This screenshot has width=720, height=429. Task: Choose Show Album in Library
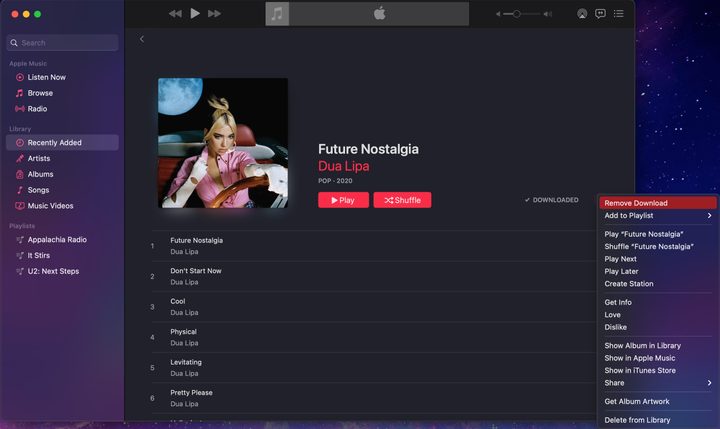[658, 345]
